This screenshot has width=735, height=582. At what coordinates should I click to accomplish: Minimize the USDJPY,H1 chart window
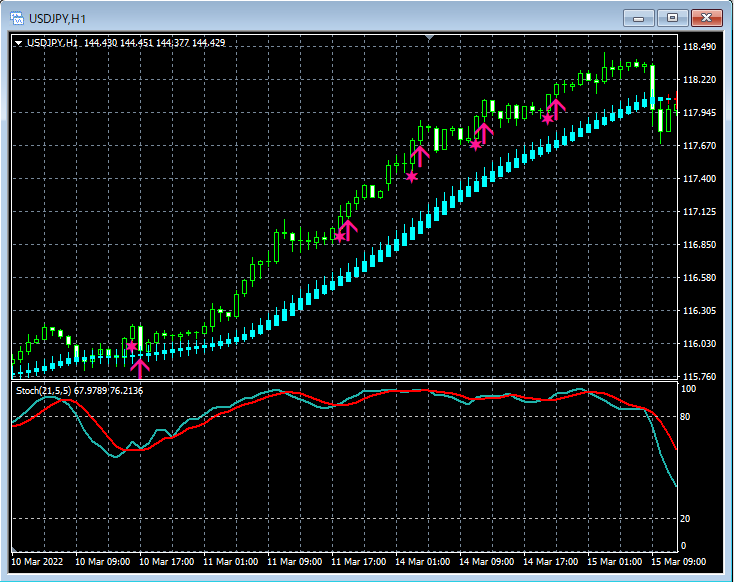(638, 18)
